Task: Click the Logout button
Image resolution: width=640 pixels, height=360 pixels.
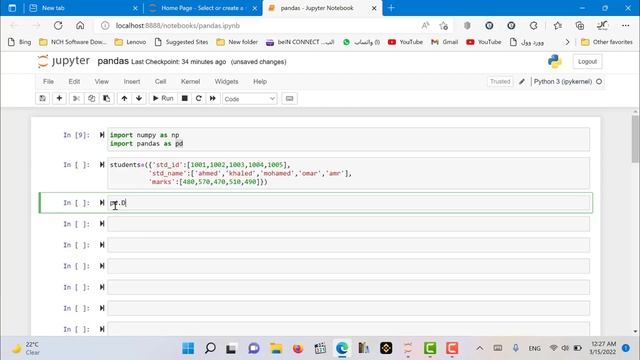Action: (587, 61)
